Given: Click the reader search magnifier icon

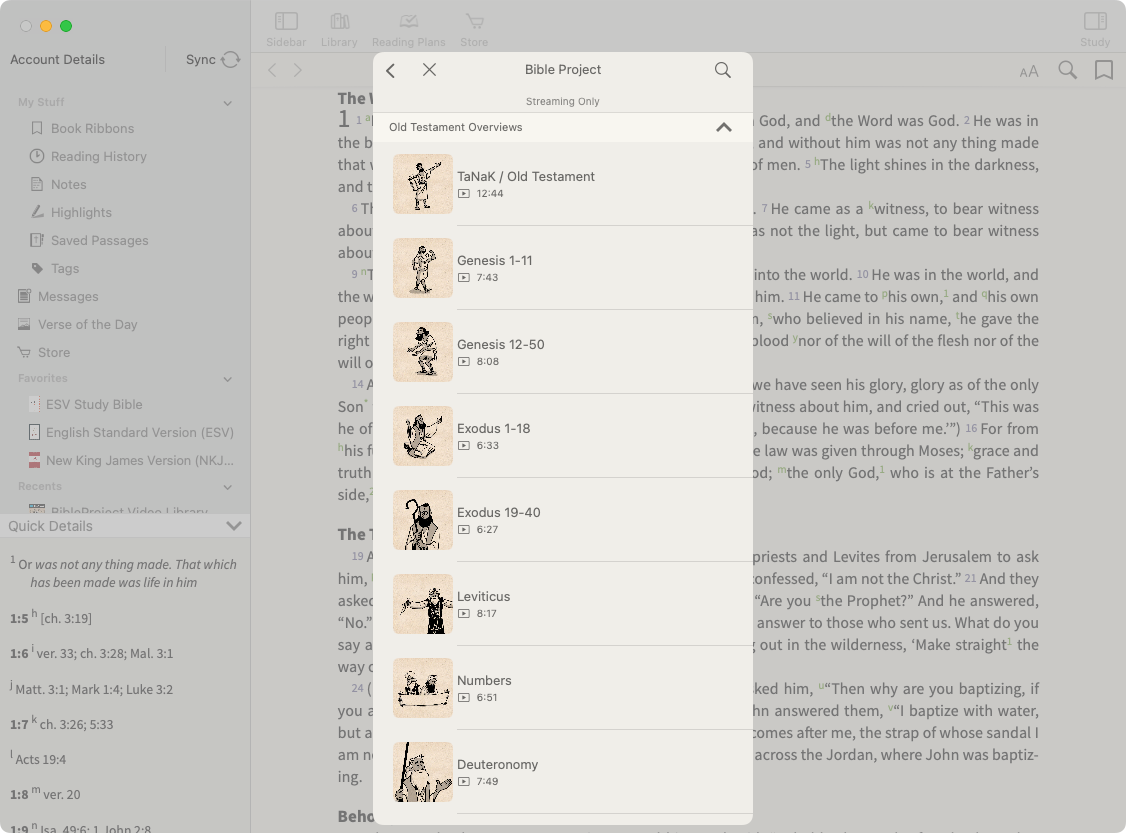Looking at the screenshot, I should (1068, 70).
